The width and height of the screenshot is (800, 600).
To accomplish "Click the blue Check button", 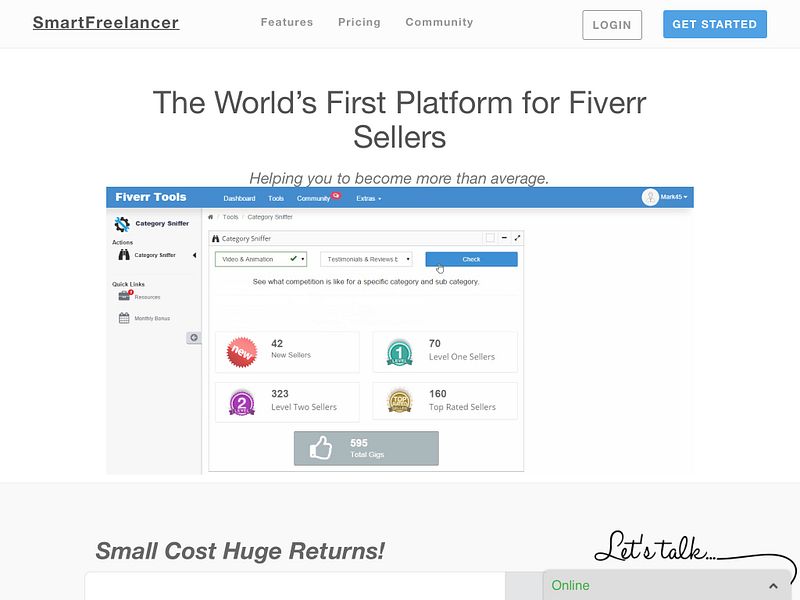I will pos(471,259).
